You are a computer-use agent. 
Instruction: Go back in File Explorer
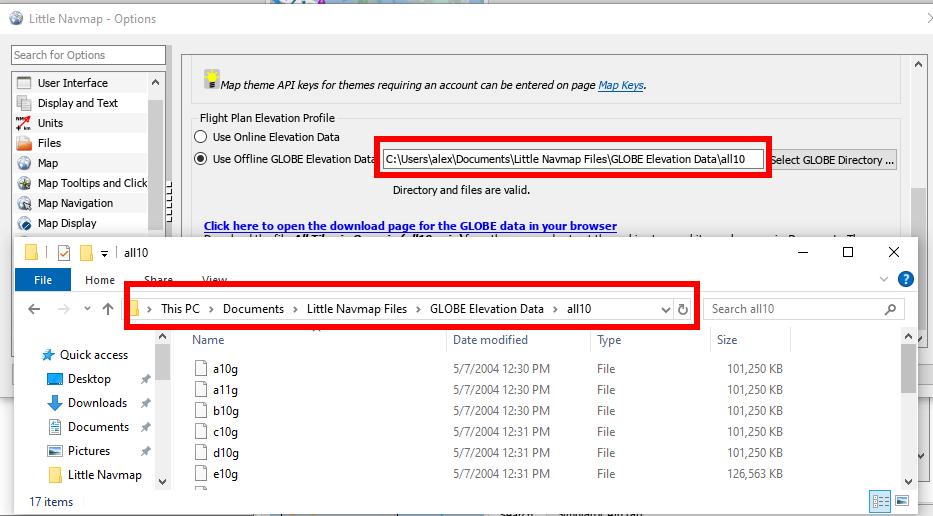tap(34, 309)
